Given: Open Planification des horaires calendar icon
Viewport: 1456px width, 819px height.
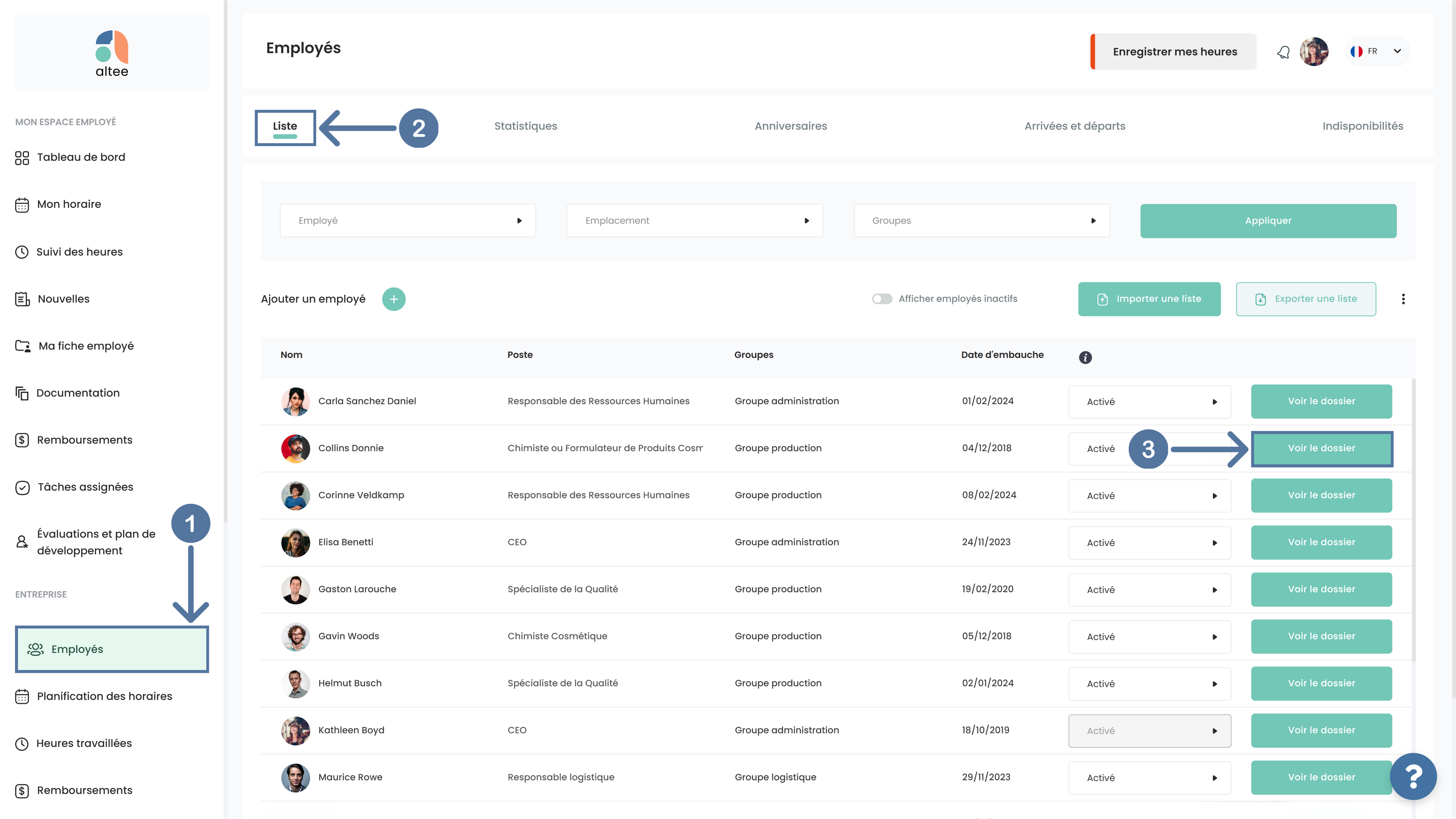Looking at the screenshot, I should point(22,696).
